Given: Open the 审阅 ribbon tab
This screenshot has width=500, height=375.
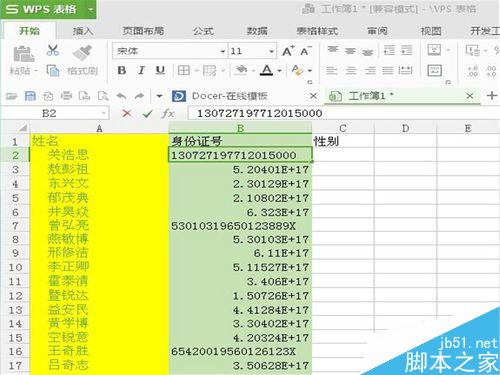Looking at the screenshot, I should (x=377, y=31).
